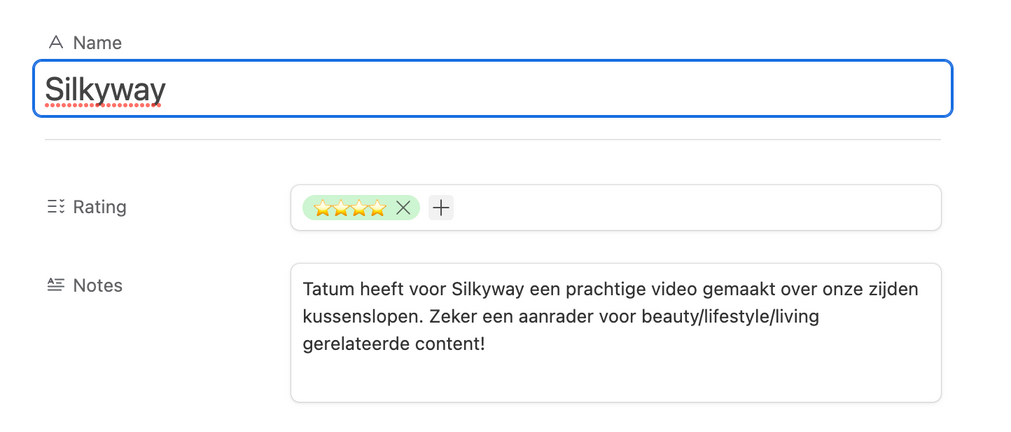The height and width of the screenshot is (432, 1011).
Task: Select the green four-star rating tag
Action: (x=349, y=208)
